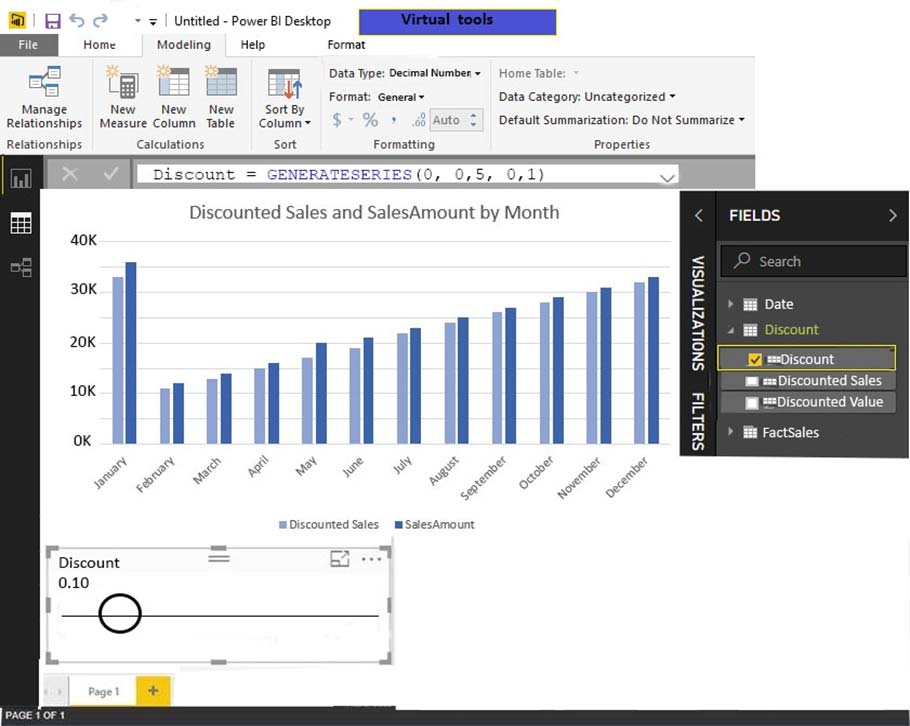
Task: Check the Discount field checkbox
Action: [x=754, y=359]
